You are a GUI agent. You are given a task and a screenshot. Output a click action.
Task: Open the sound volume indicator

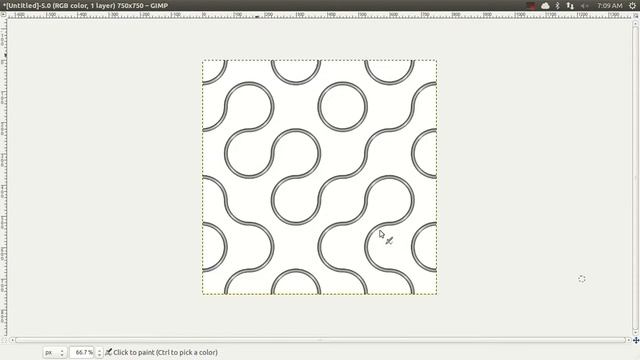point(584,6)
